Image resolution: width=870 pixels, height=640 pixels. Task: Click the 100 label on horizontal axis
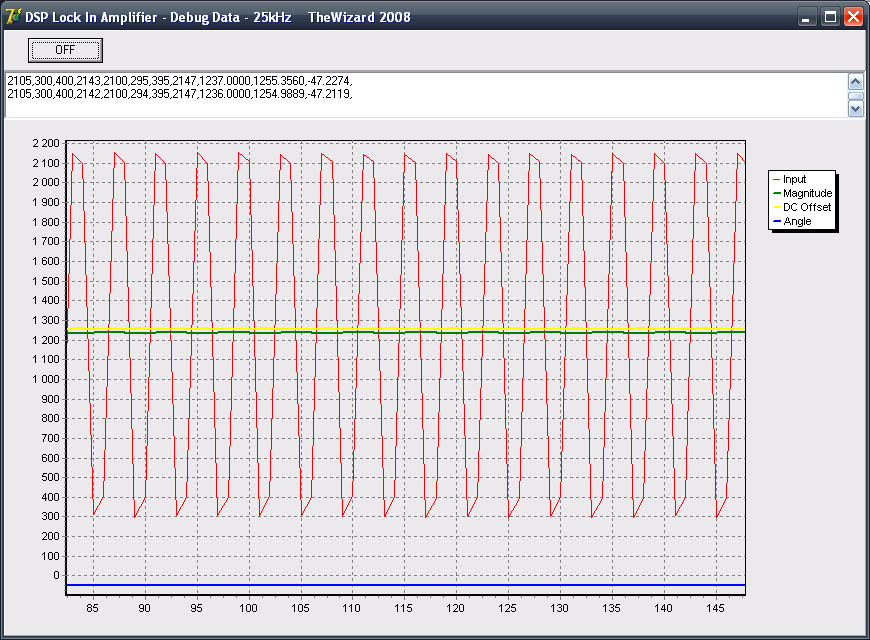point(248,607)
